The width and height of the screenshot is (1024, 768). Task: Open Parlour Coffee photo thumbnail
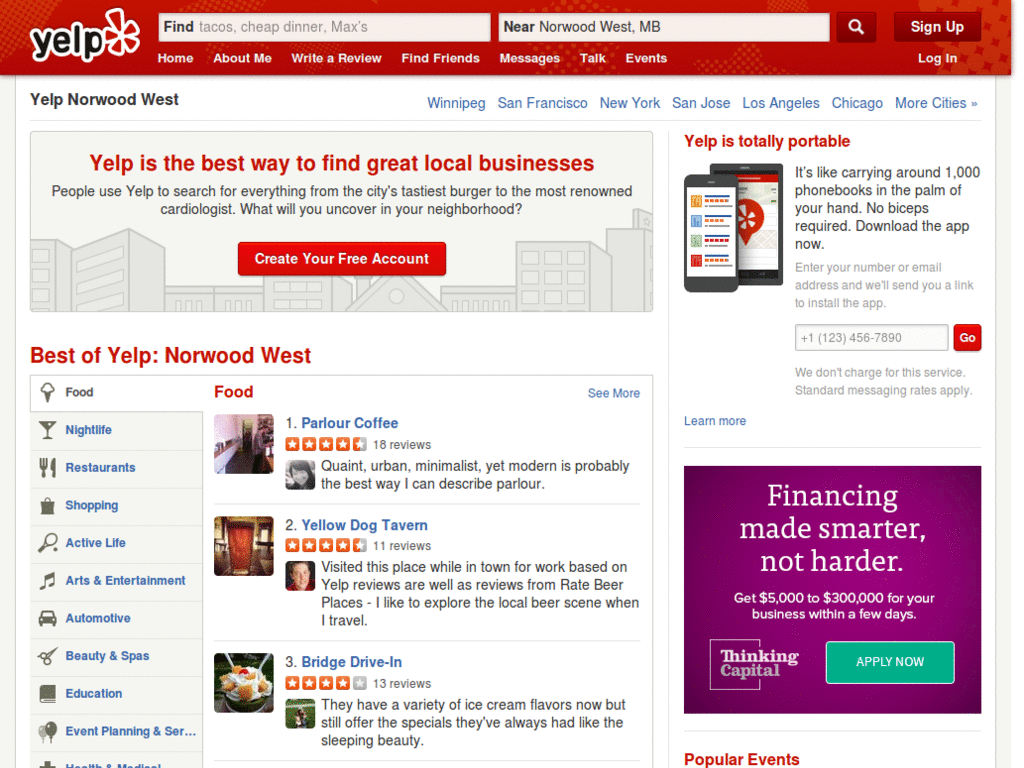pyautogui.click(x=244, y=444)
